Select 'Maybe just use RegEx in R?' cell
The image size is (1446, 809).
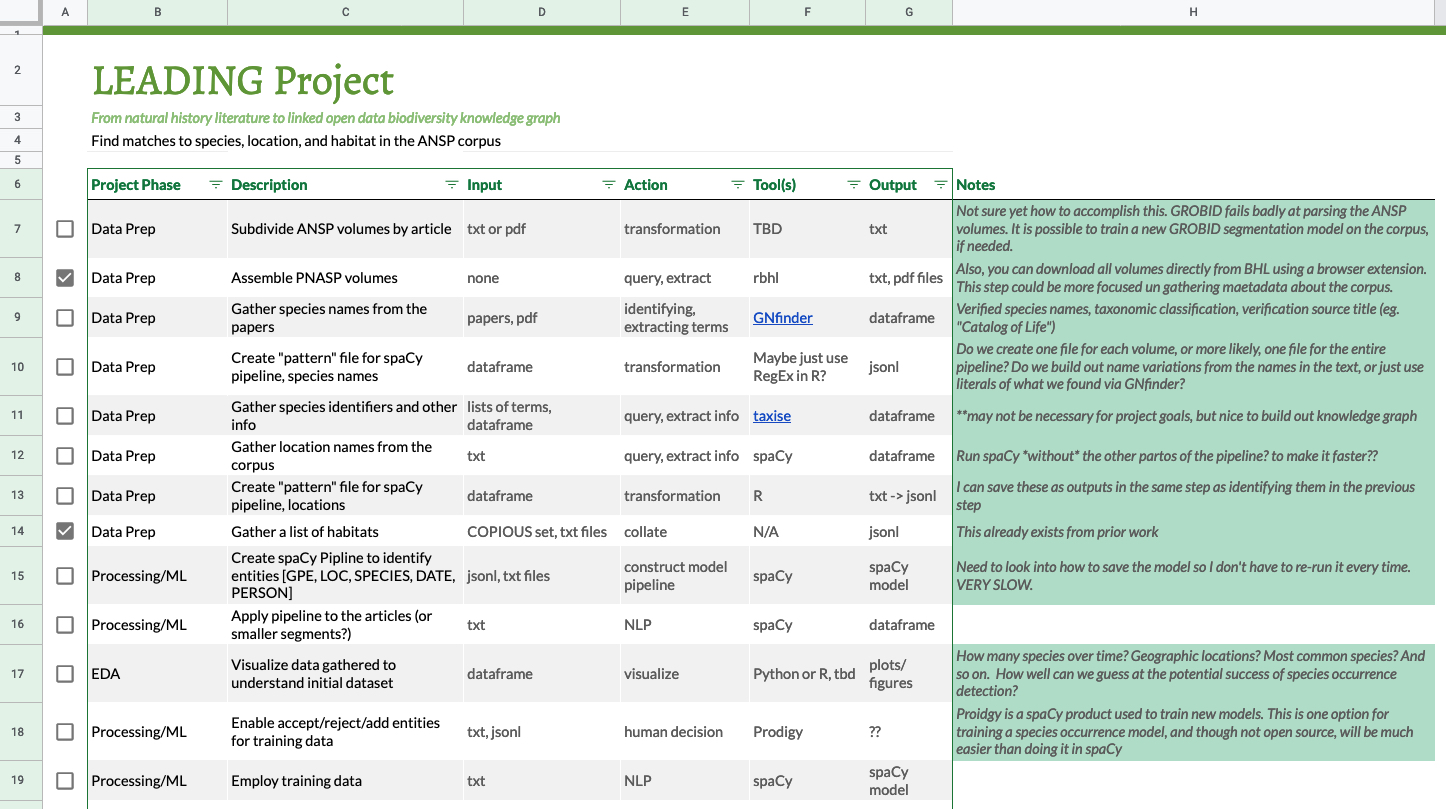pos(807,367)
